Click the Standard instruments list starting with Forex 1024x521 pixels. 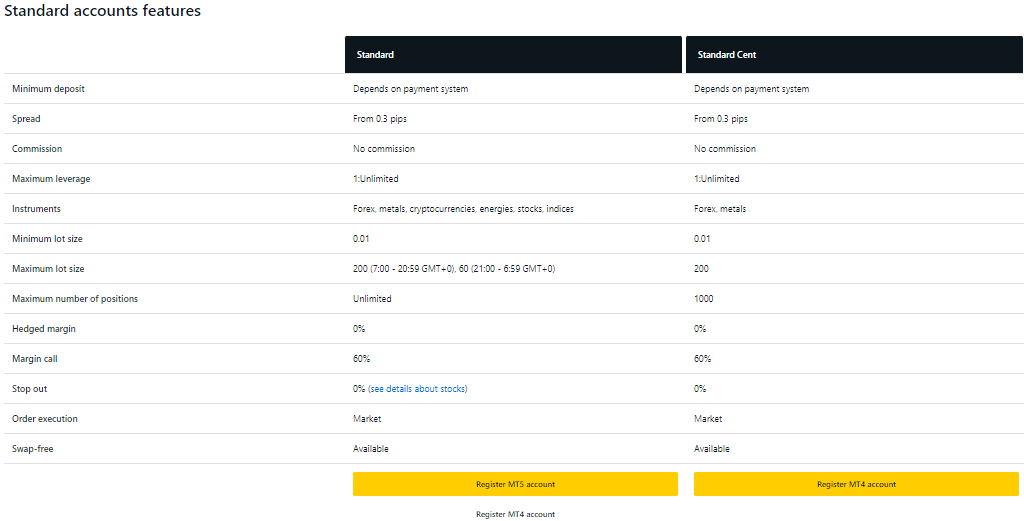463,209
